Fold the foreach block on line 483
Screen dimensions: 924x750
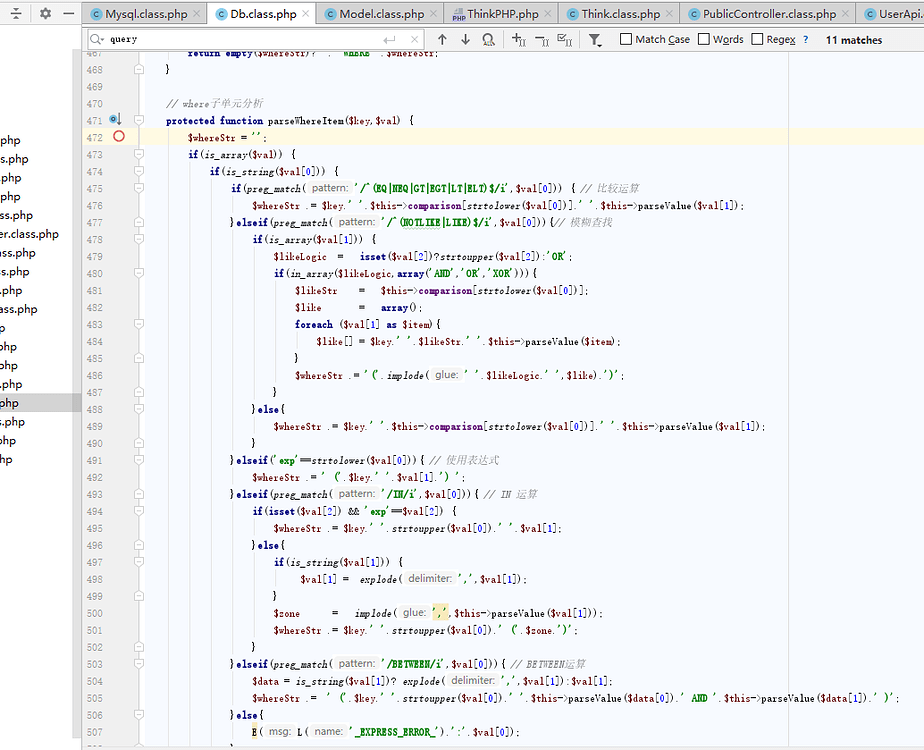(x=139, y=324)
